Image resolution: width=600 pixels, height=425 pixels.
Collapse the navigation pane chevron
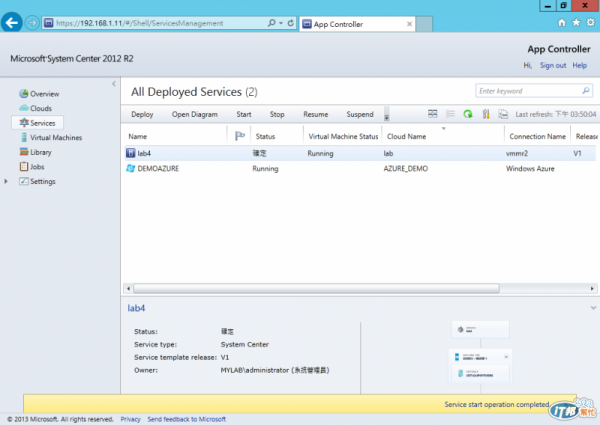pos(114,83)
